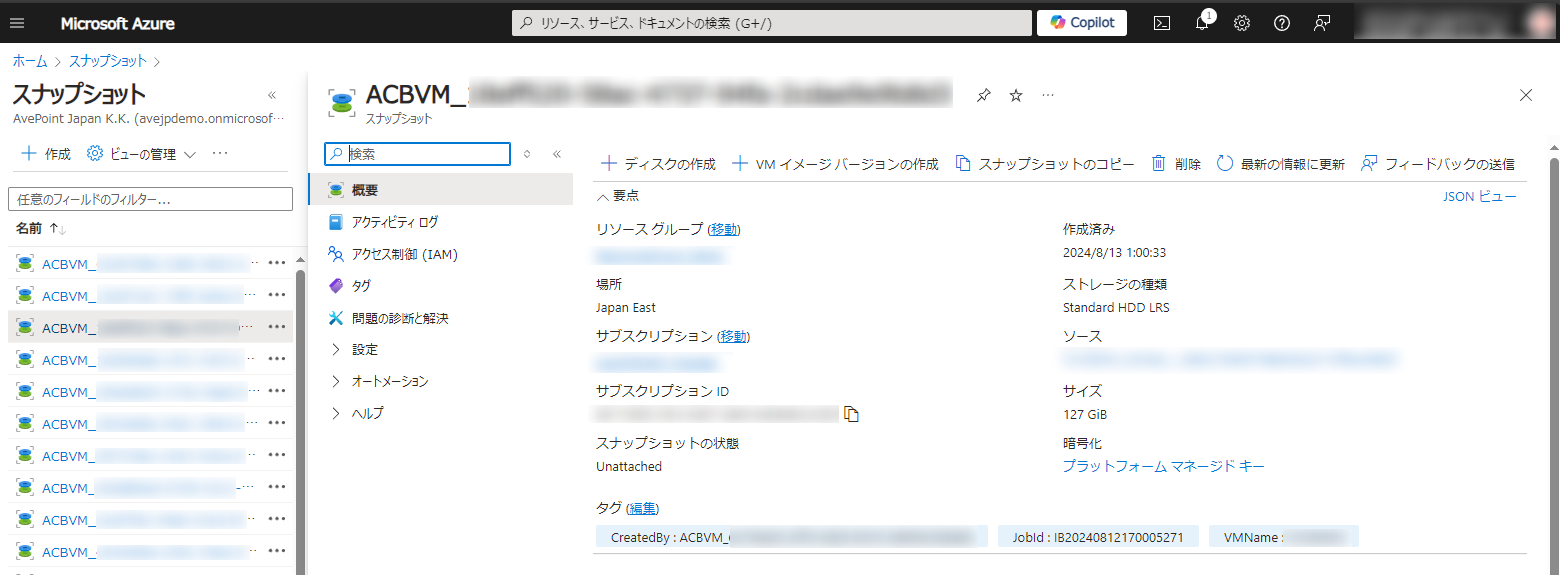Close the snapshot detail blade
Viewport: 1560px width, 575px height.
coord(1526,95)
